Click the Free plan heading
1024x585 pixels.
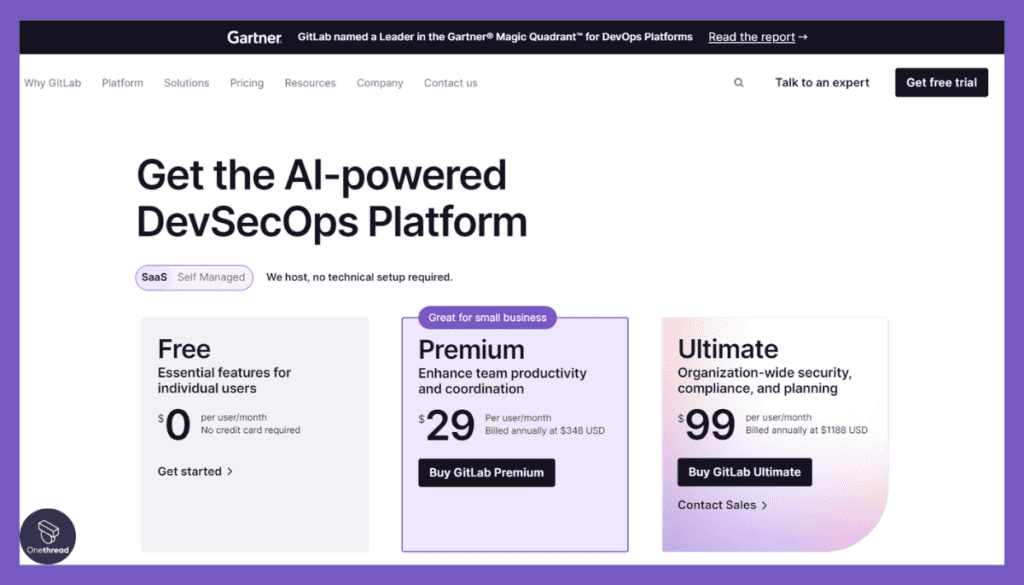click(x=184, y=349)
